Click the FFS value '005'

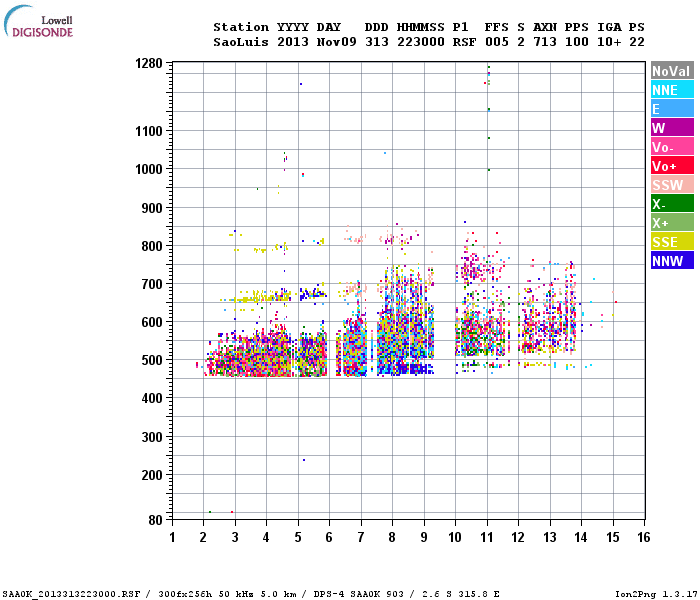click(497, 42)
